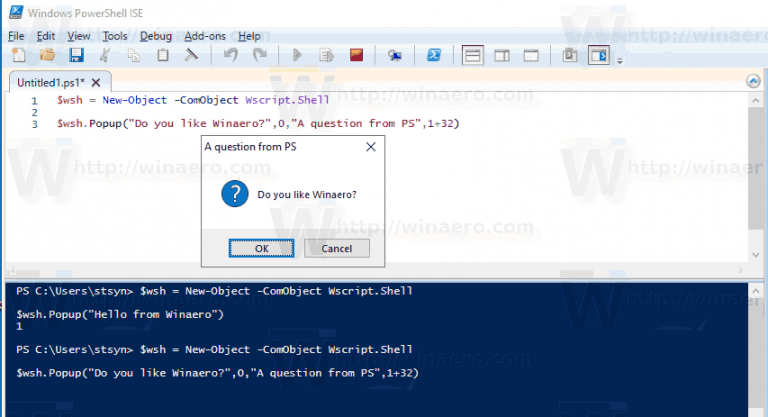Click Cancel in the popup dialog
768x417 pixels.
click(x=336, y=248)
